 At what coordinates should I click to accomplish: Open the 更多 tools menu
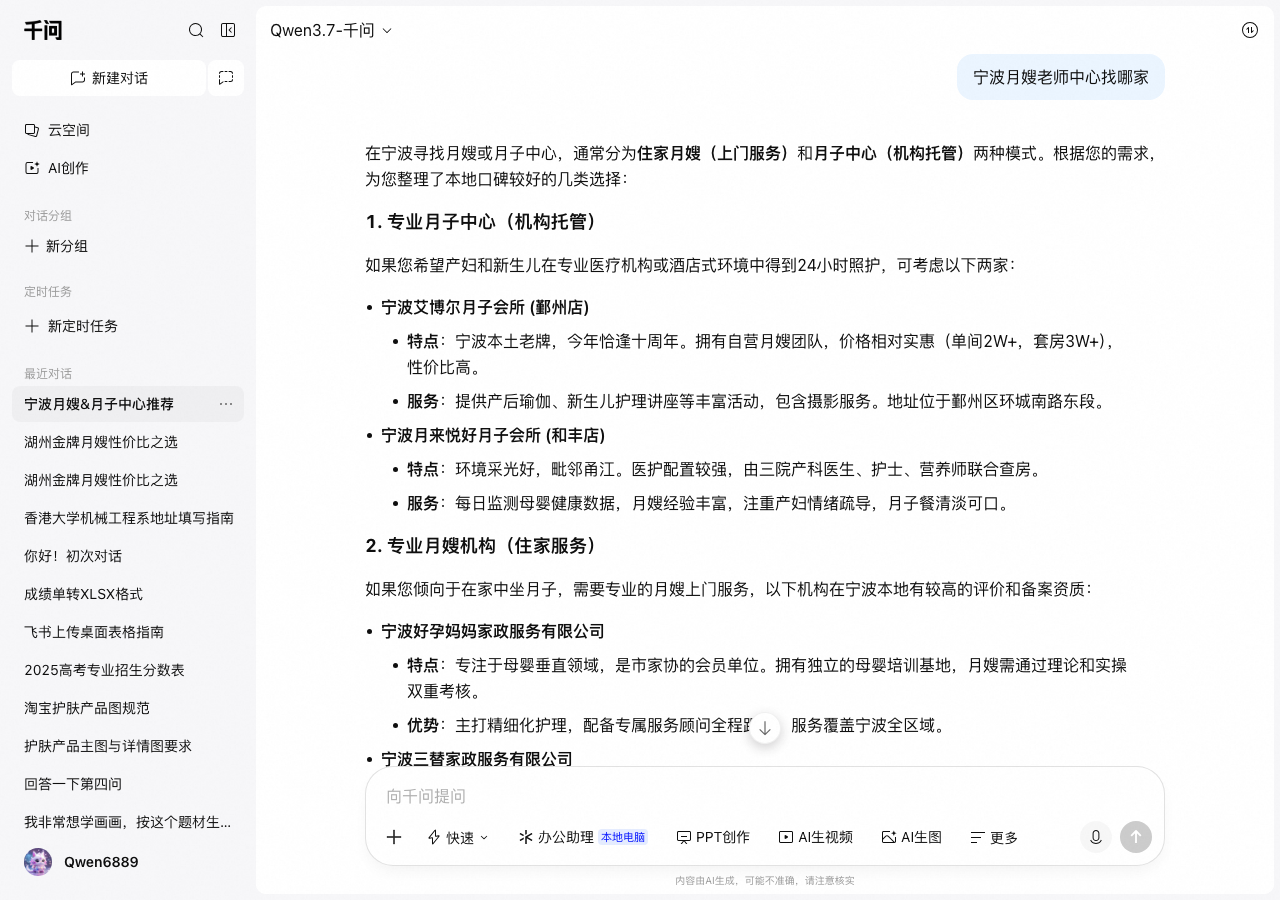click(994, 837)
